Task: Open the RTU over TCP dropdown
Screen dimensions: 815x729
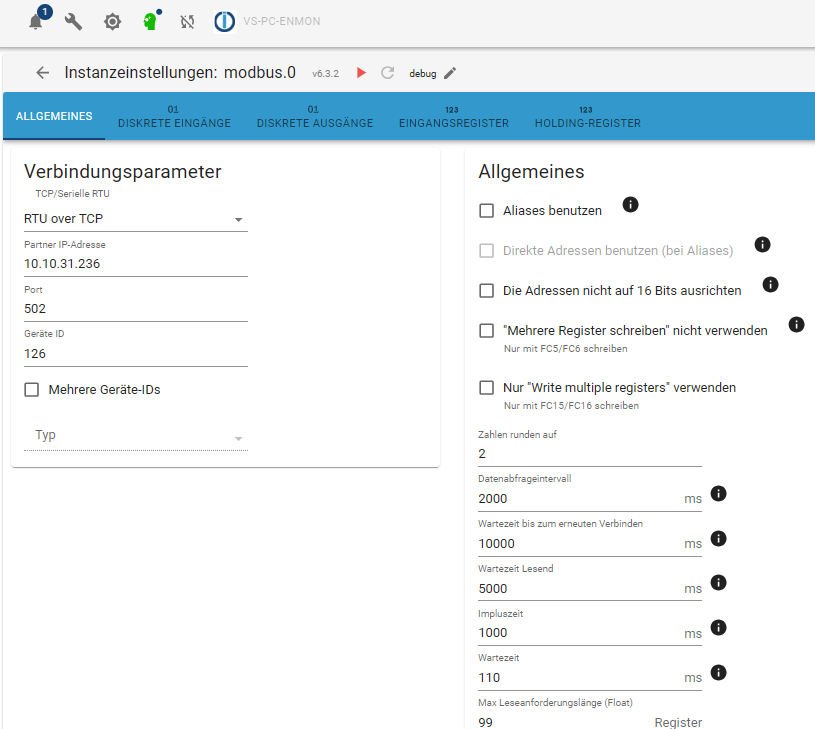Action: click(135, 219)
